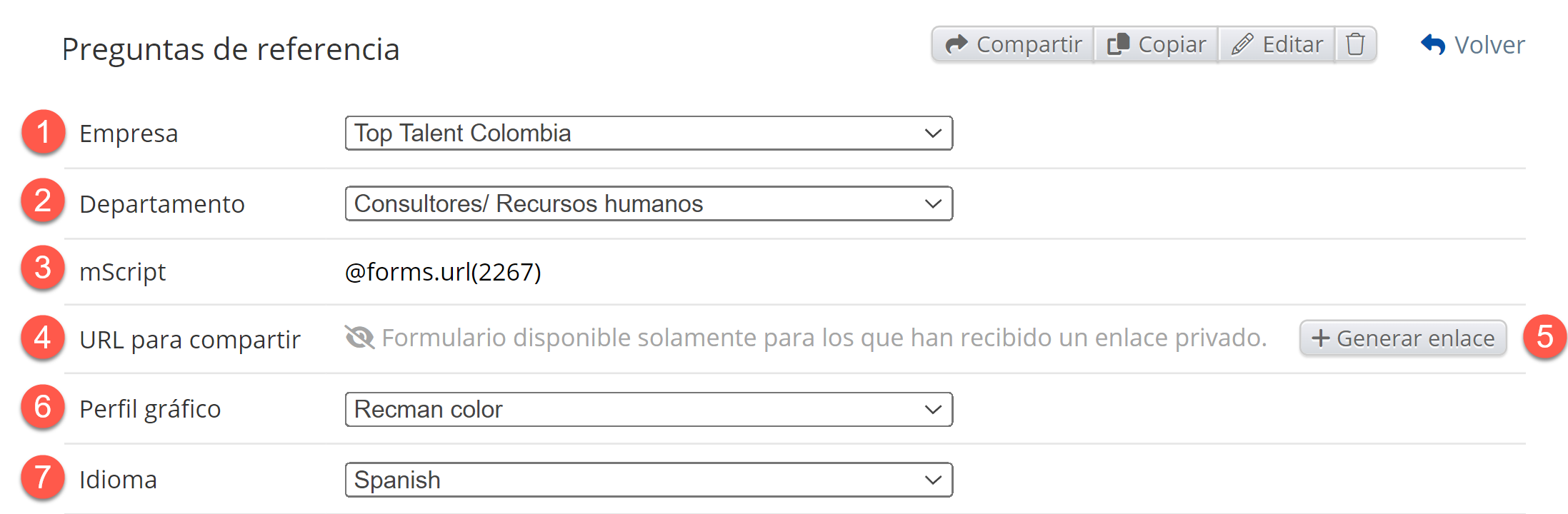The width and height of the screenshot is (1568, 514).
Task: Expand the Departamento dropdown
Action: pos(649,204)
